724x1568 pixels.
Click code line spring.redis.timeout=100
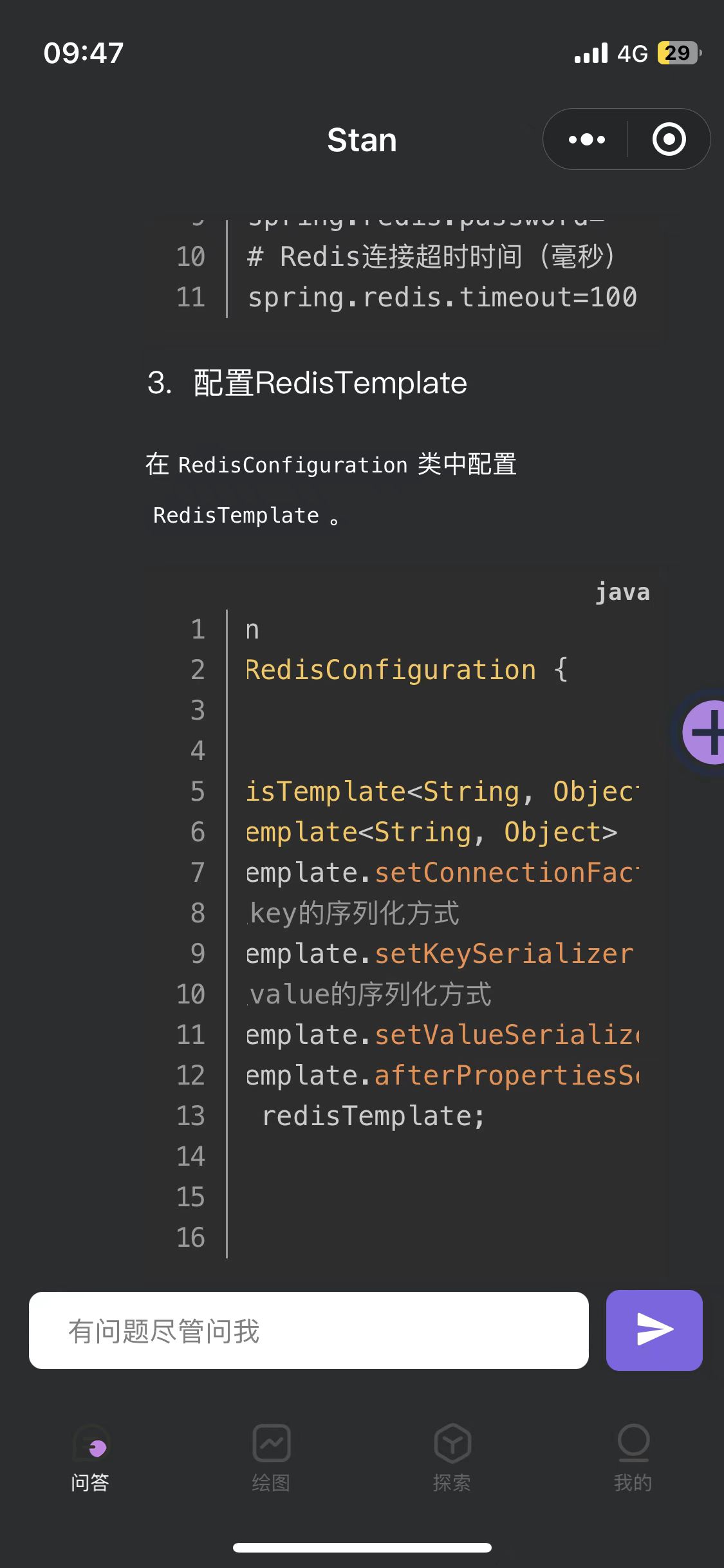442,297
